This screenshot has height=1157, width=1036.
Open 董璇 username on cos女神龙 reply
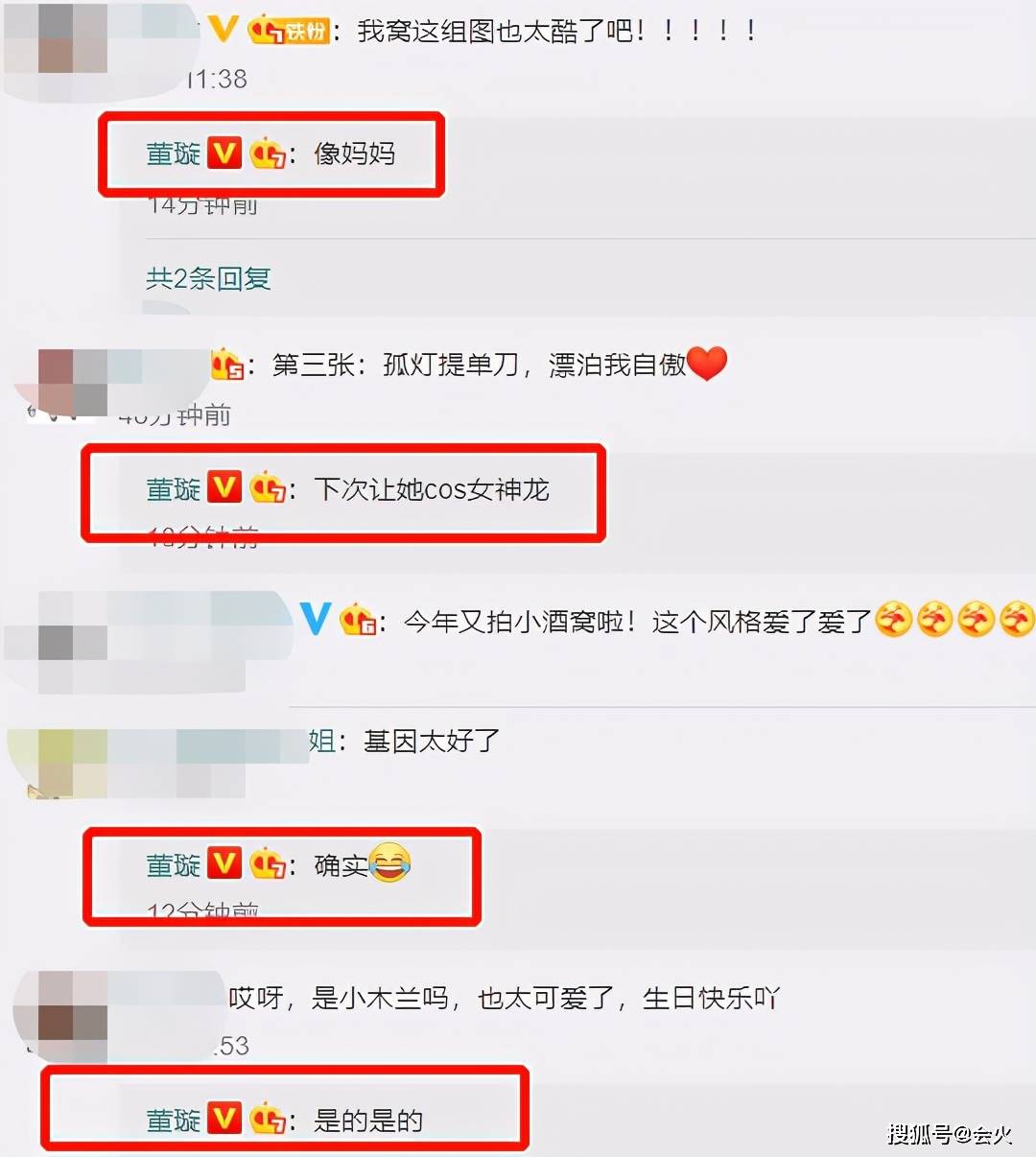click(173, 489)
